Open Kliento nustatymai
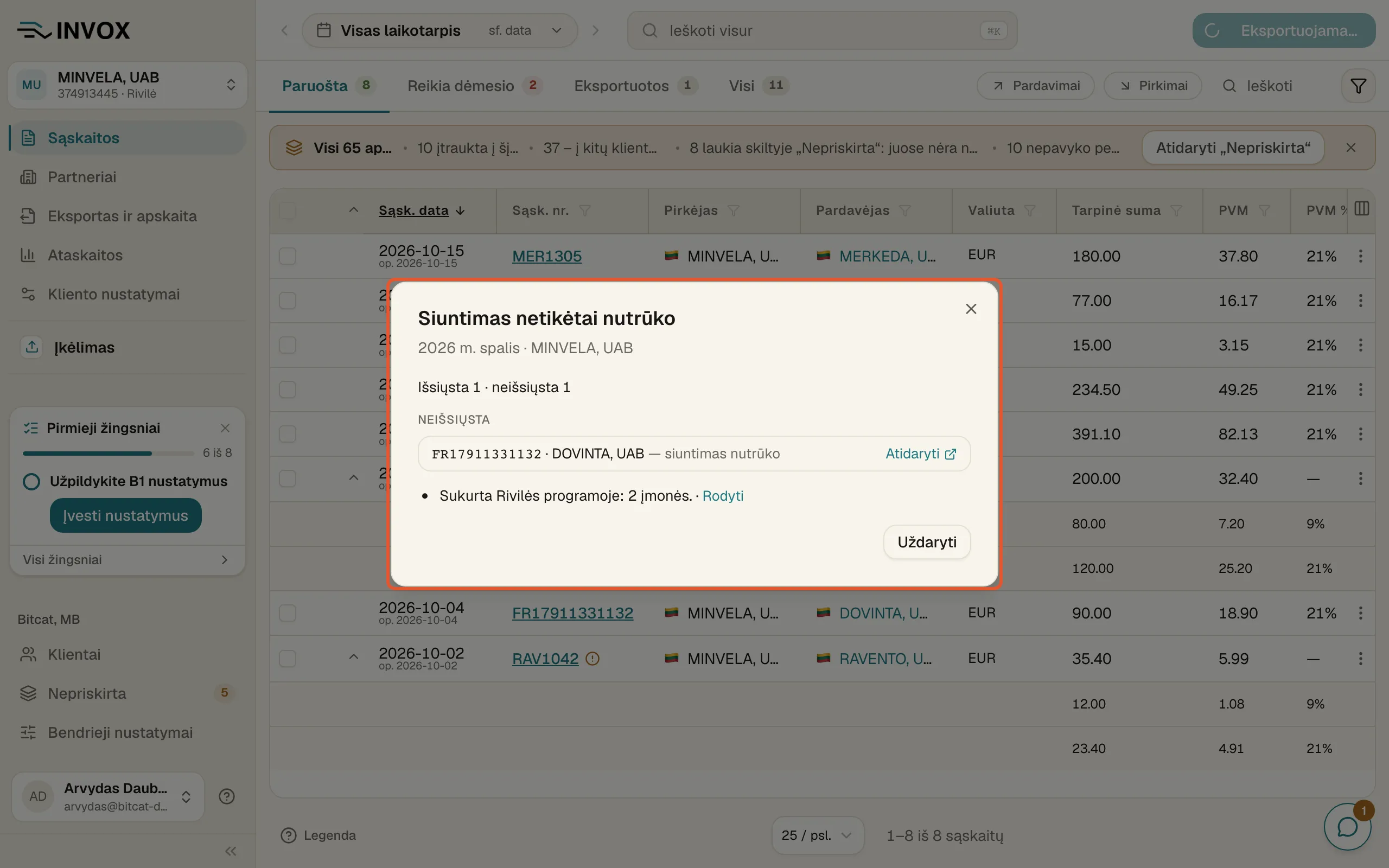 [x=128, y=294]
